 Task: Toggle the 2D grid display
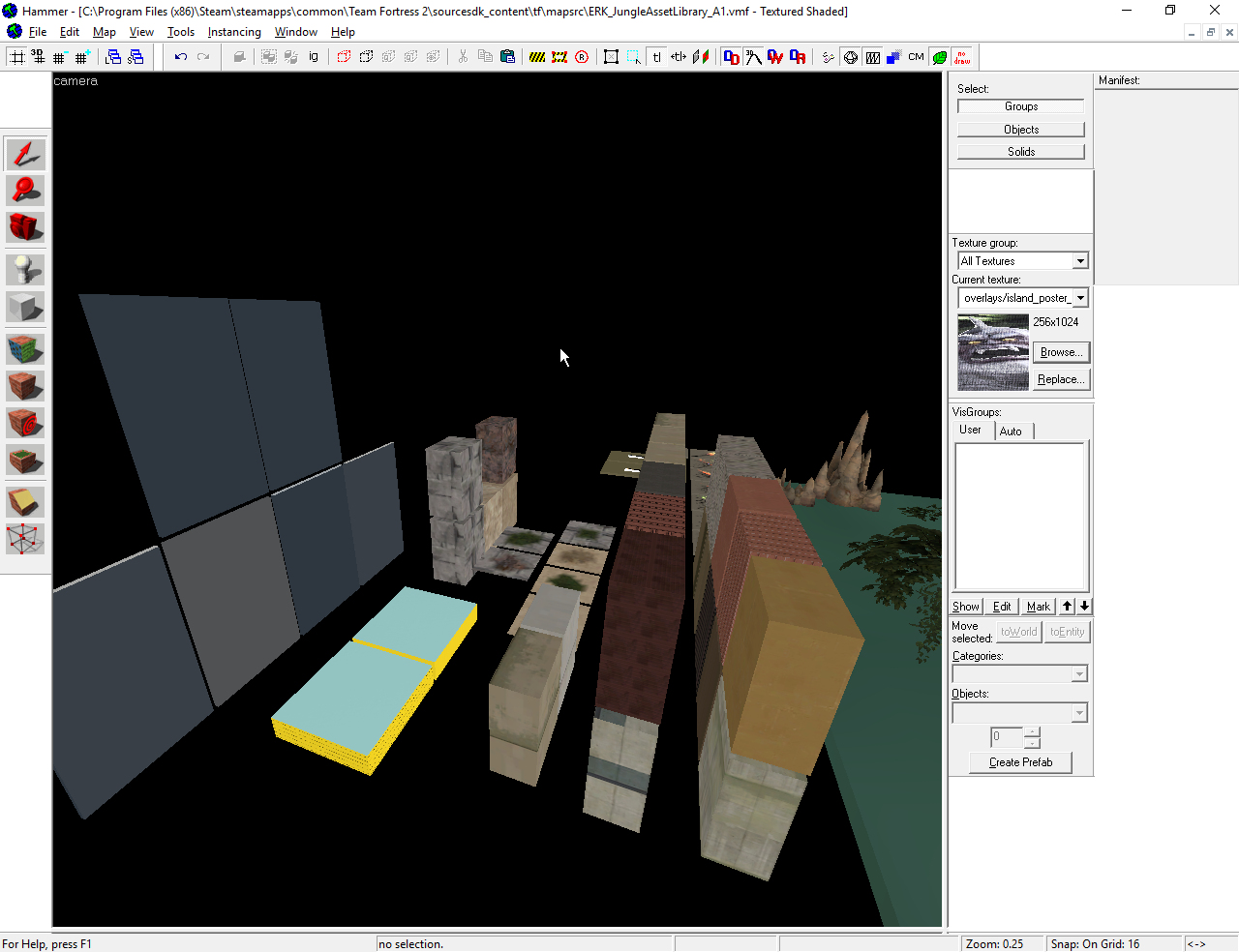point(16,57)
